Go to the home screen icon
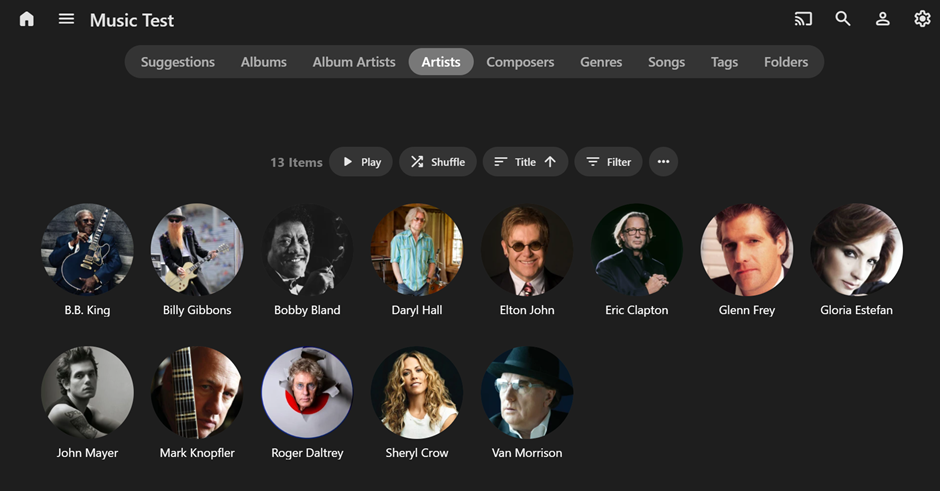The height and width of the screenshot is (491, 940). click(27, 19)
